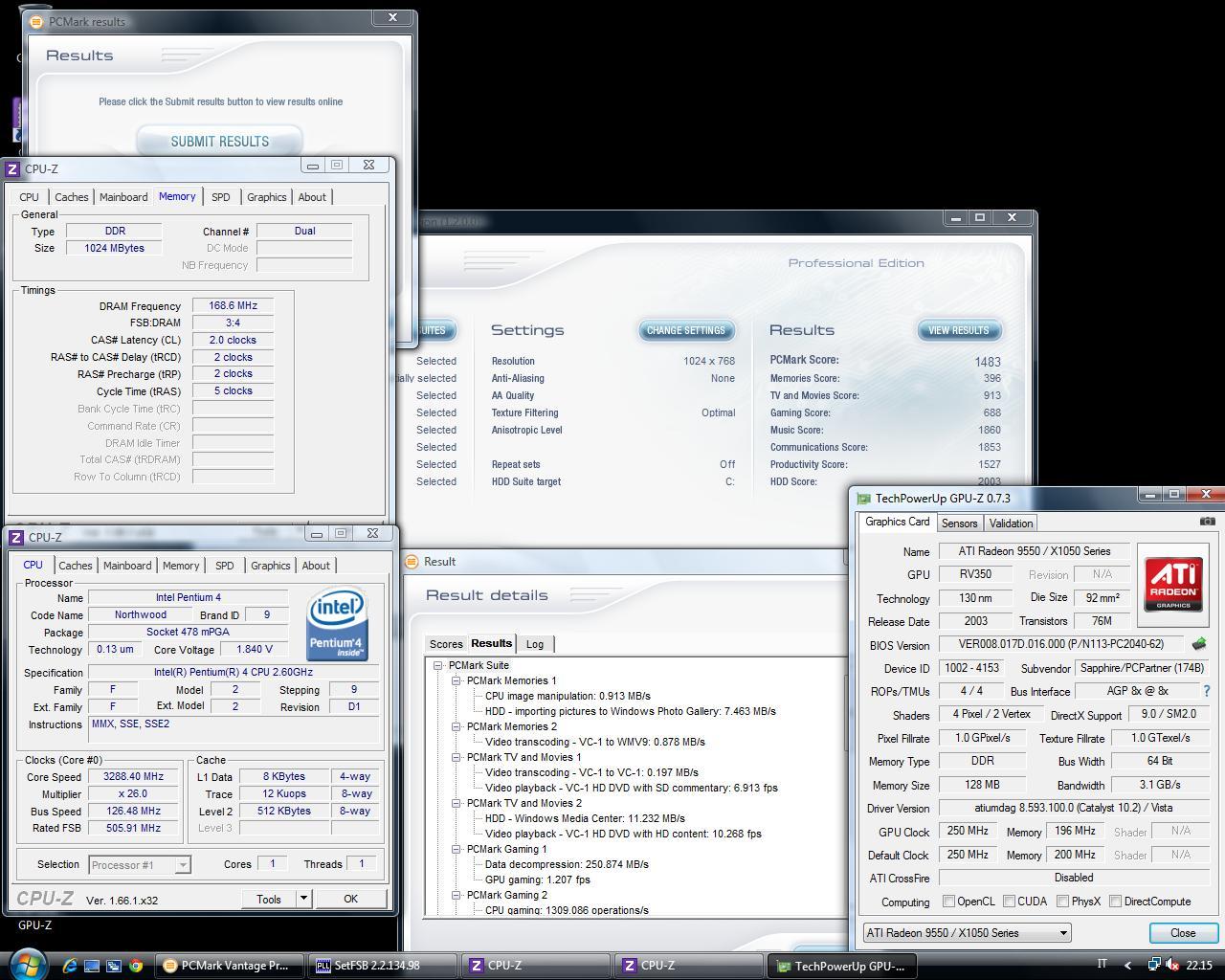Click the muted volume tray icon

[1172, 965]
